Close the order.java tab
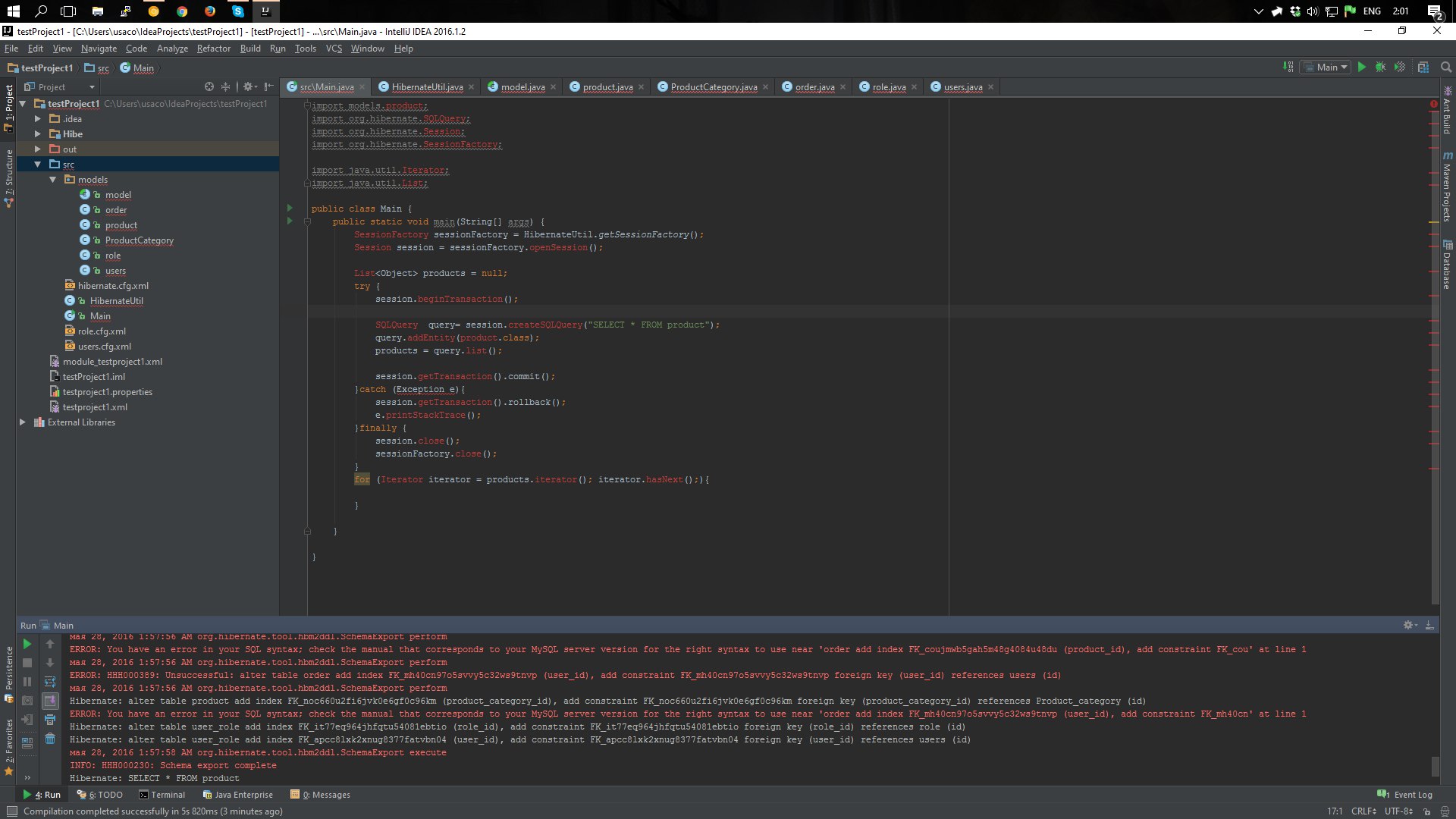 coord(843,86)
